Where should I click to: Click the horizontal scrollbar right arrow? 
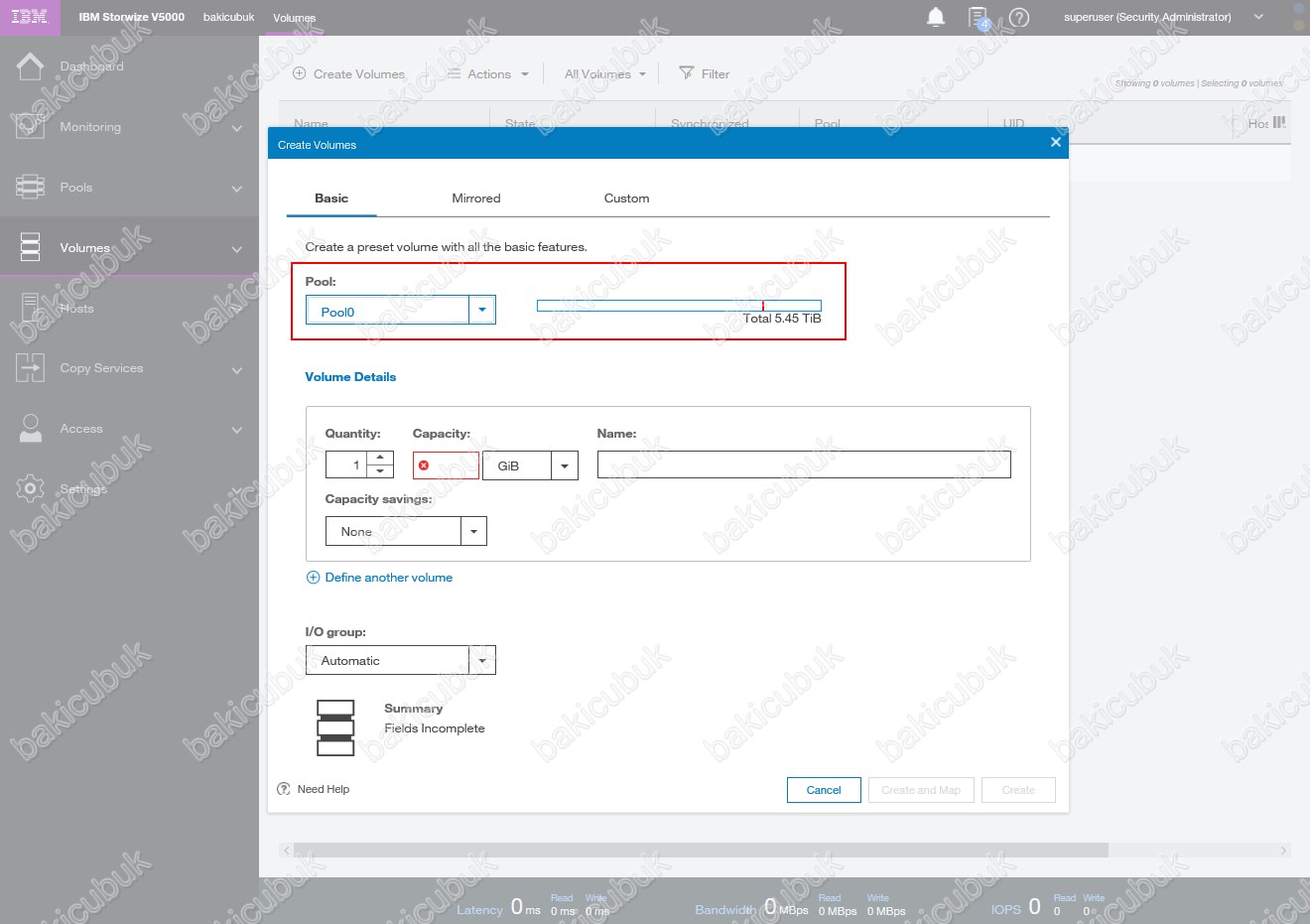click(1283, 851)
